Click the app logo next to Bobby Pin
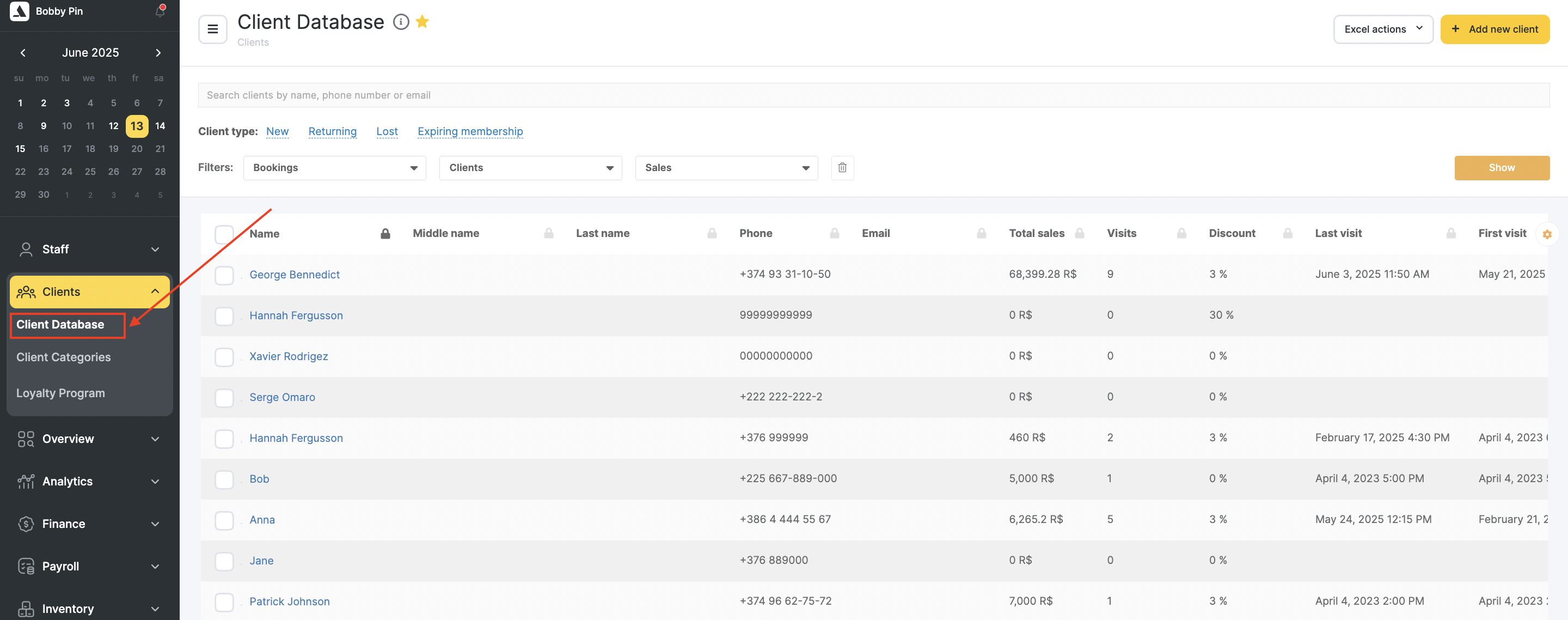Image resolution: width=1568 pixels, height=620 pixels. coord(20,11)
